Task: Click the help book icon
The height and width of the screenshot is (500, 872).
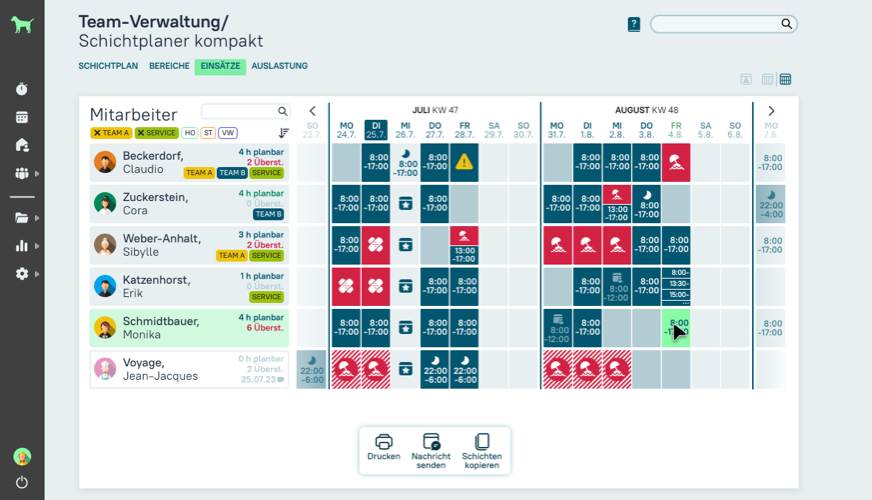Action: click(x=633, y=24)
